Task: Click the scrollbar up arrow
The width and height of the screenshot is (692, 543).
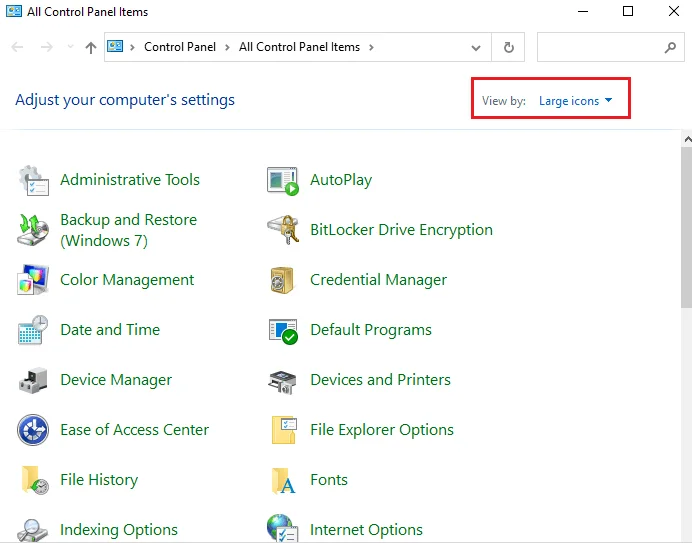Action: [x=687, y=140]
